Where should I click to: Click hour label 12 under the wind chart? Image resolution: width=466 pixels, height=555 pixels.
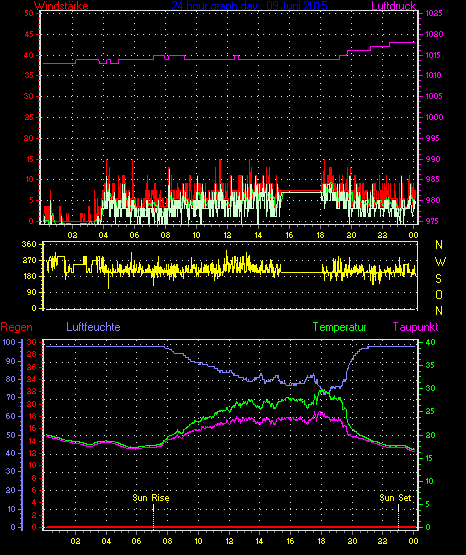click(227, 235)
